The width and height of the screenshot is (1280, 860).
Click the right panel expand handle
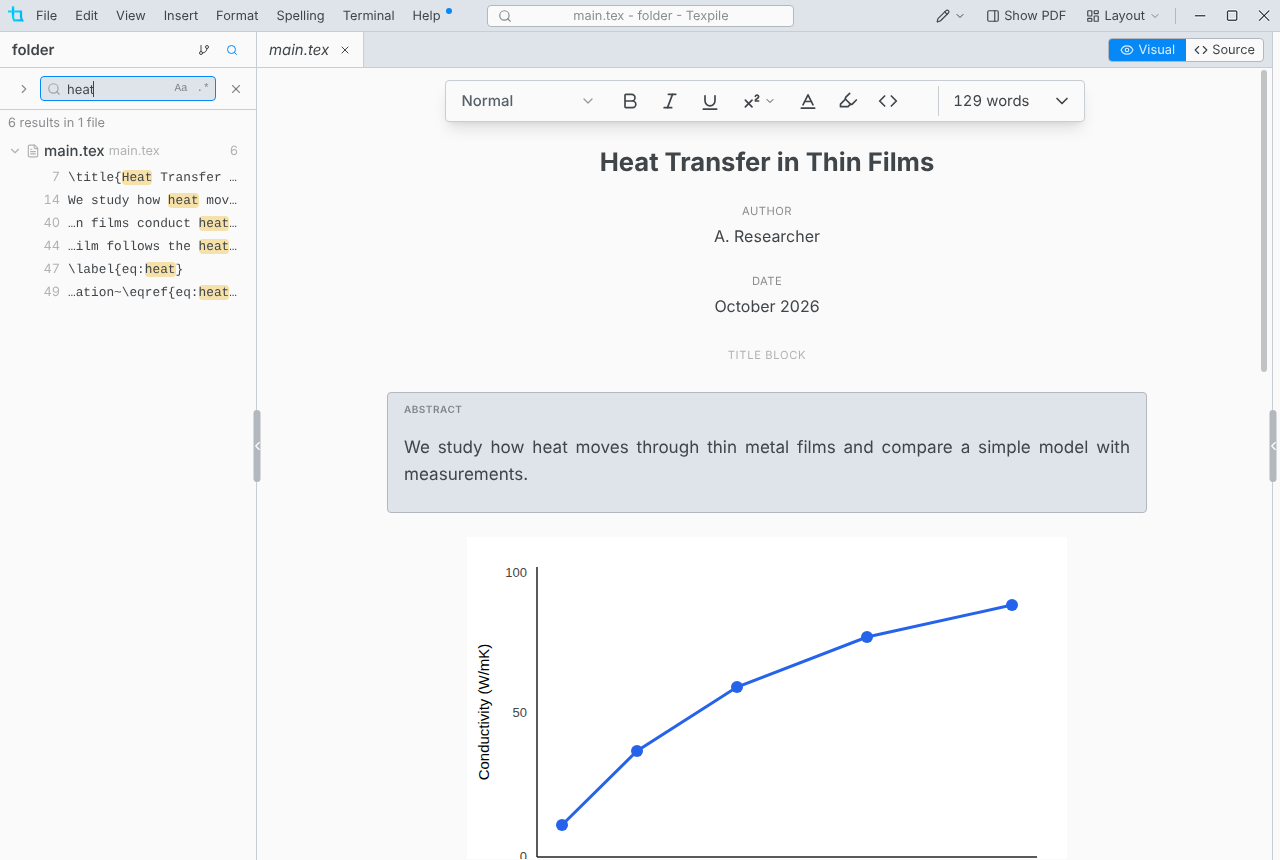tap(1274, 446)
